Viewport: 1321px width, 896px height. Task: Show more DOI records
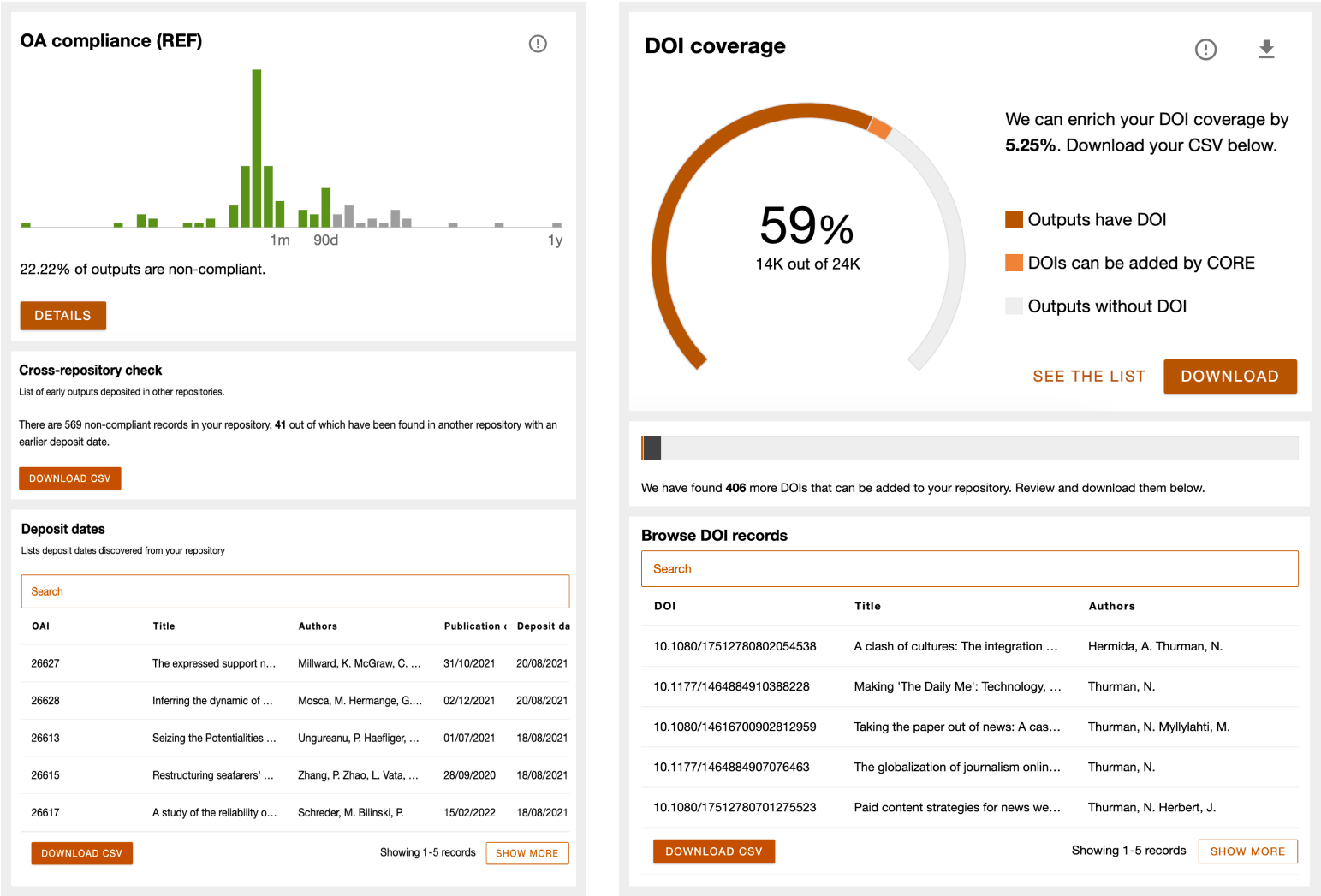[x=1247, y=851]
